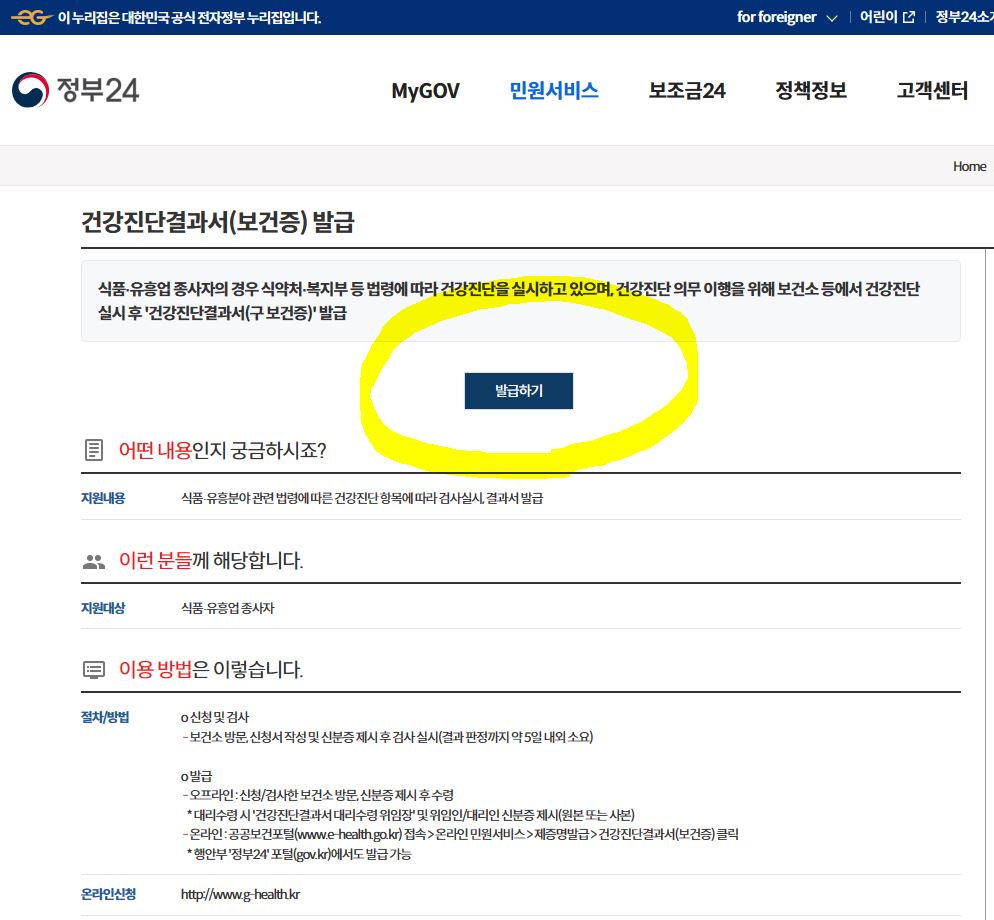Screen dimensions: 994x920
Task: Open the 고객센터 menu
Action: click(932, 90)
